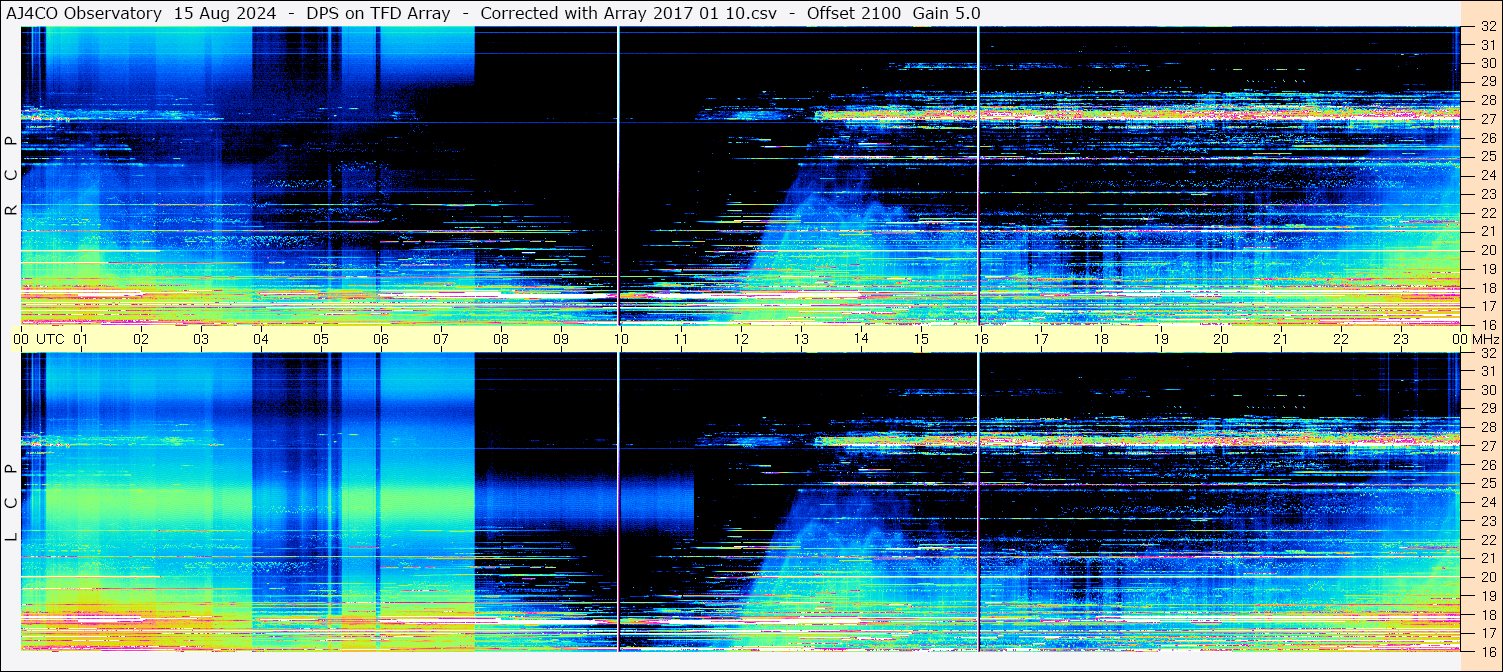Click the "UTC" label on the time axis
The height and width of the screenshot is (672, 1503).
pos(50,339)
